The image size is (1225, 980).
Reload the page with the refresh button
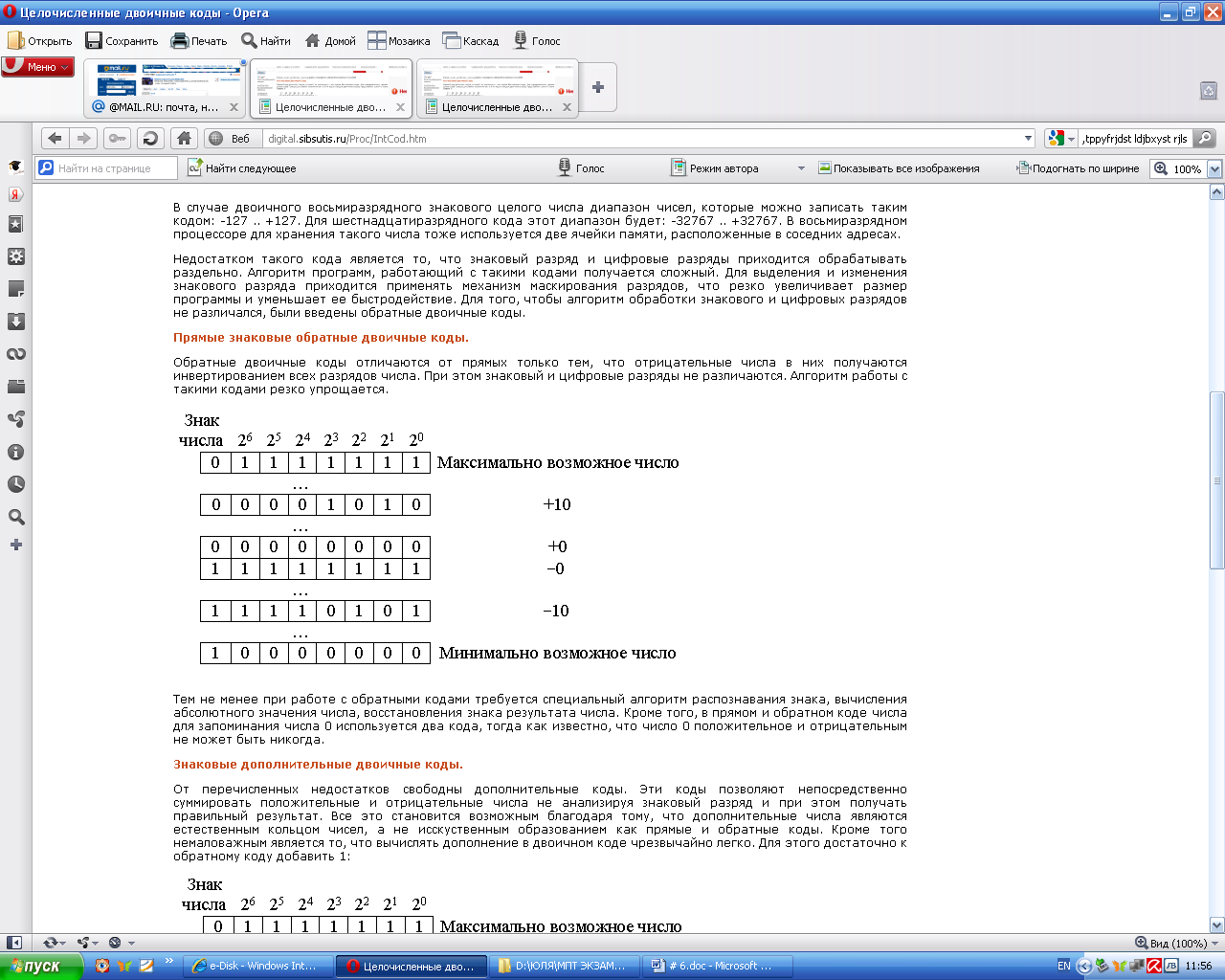(150, 138)
